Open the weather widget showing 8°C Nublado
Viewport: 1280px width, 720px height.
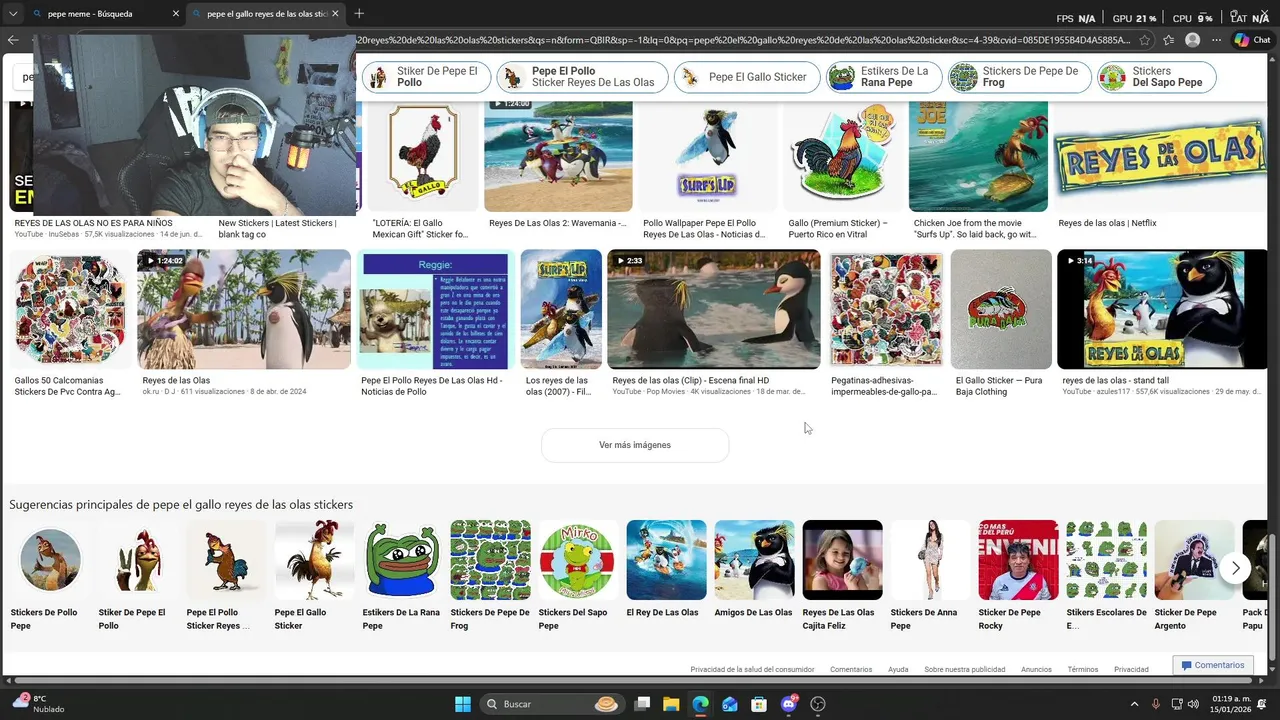[38, 704]
